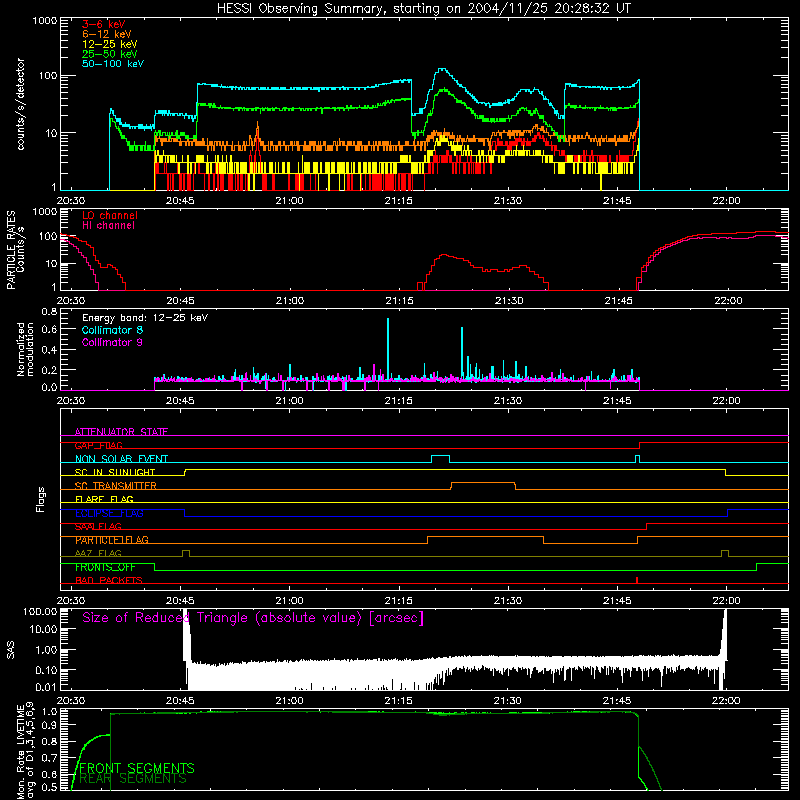Click the Flags panel axis label
This screenshot has height=800, width=800.
pyautogui.click(x=41, y=499)
